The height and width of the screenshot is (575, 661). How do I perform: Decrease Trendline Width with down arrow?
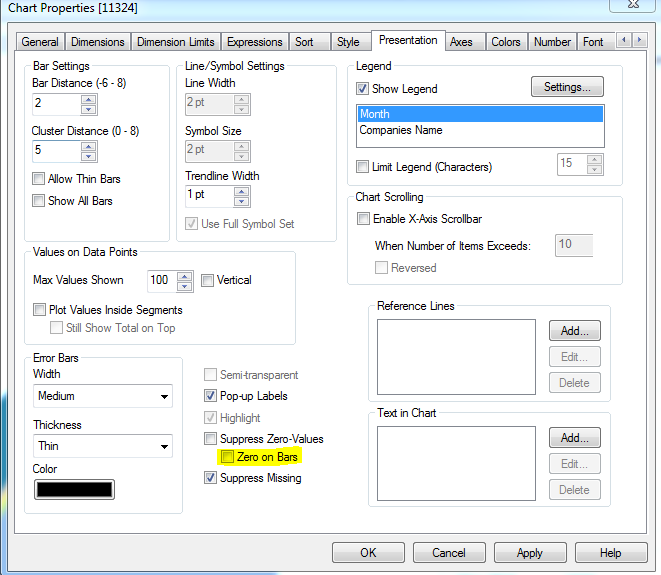point(242,202)
